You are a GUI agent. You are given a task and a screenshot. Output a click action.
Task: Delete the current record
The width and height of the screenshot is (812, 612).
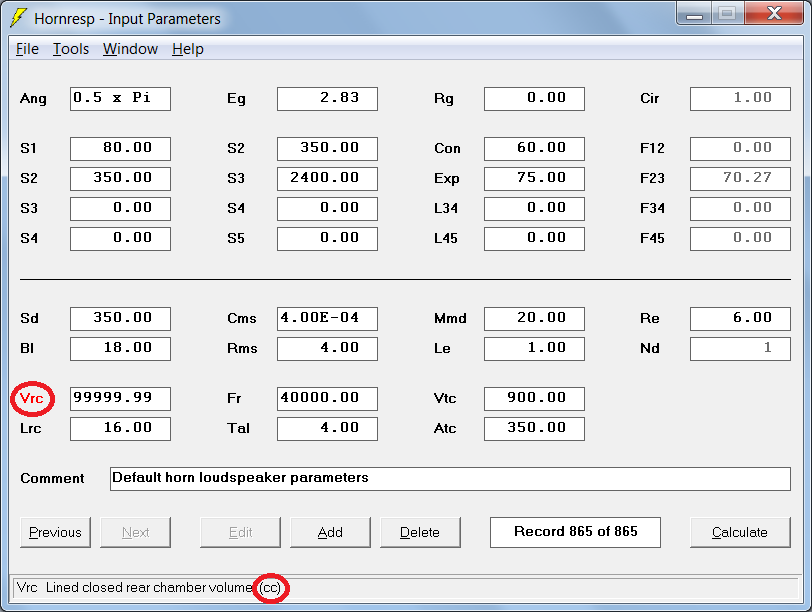tap(420, 532)
